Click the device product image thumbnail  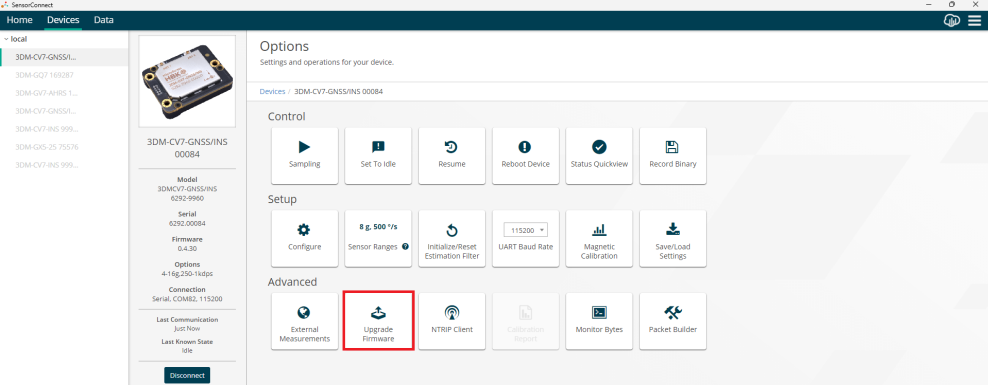tap(187, 81)
